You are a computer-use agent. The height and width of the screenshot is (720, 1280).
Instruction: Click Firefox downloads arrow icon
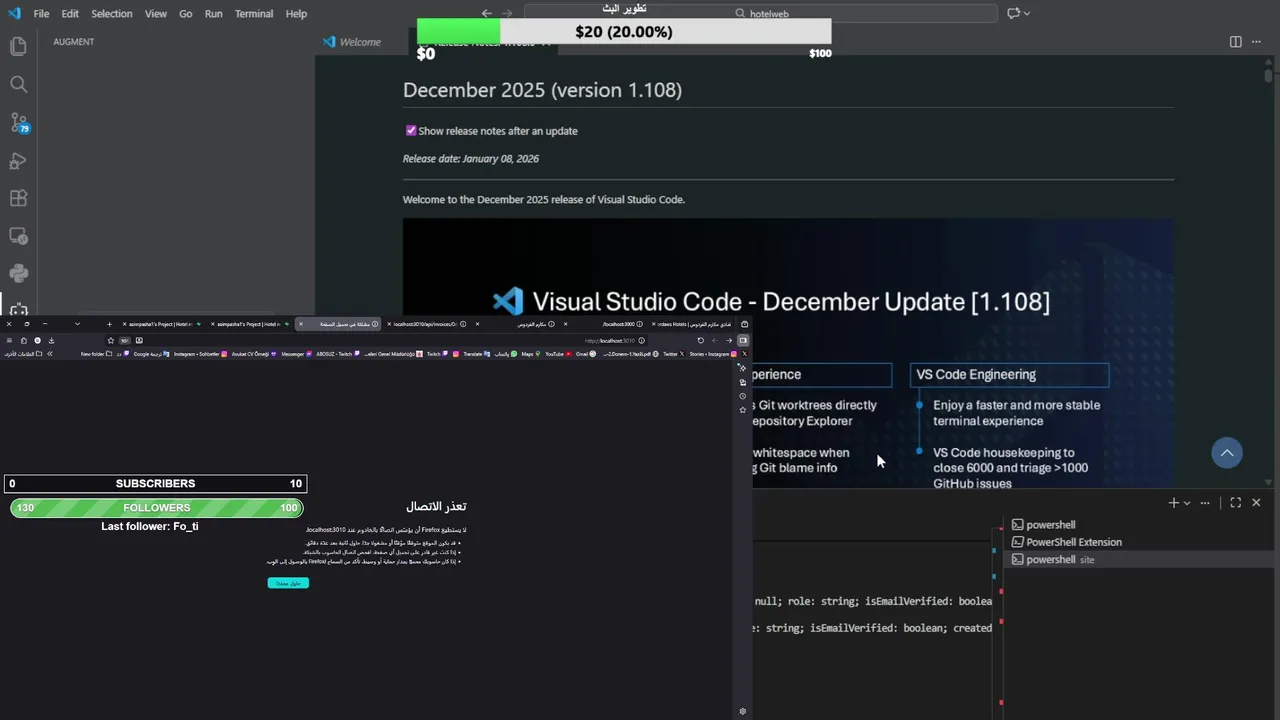(51, 341)
